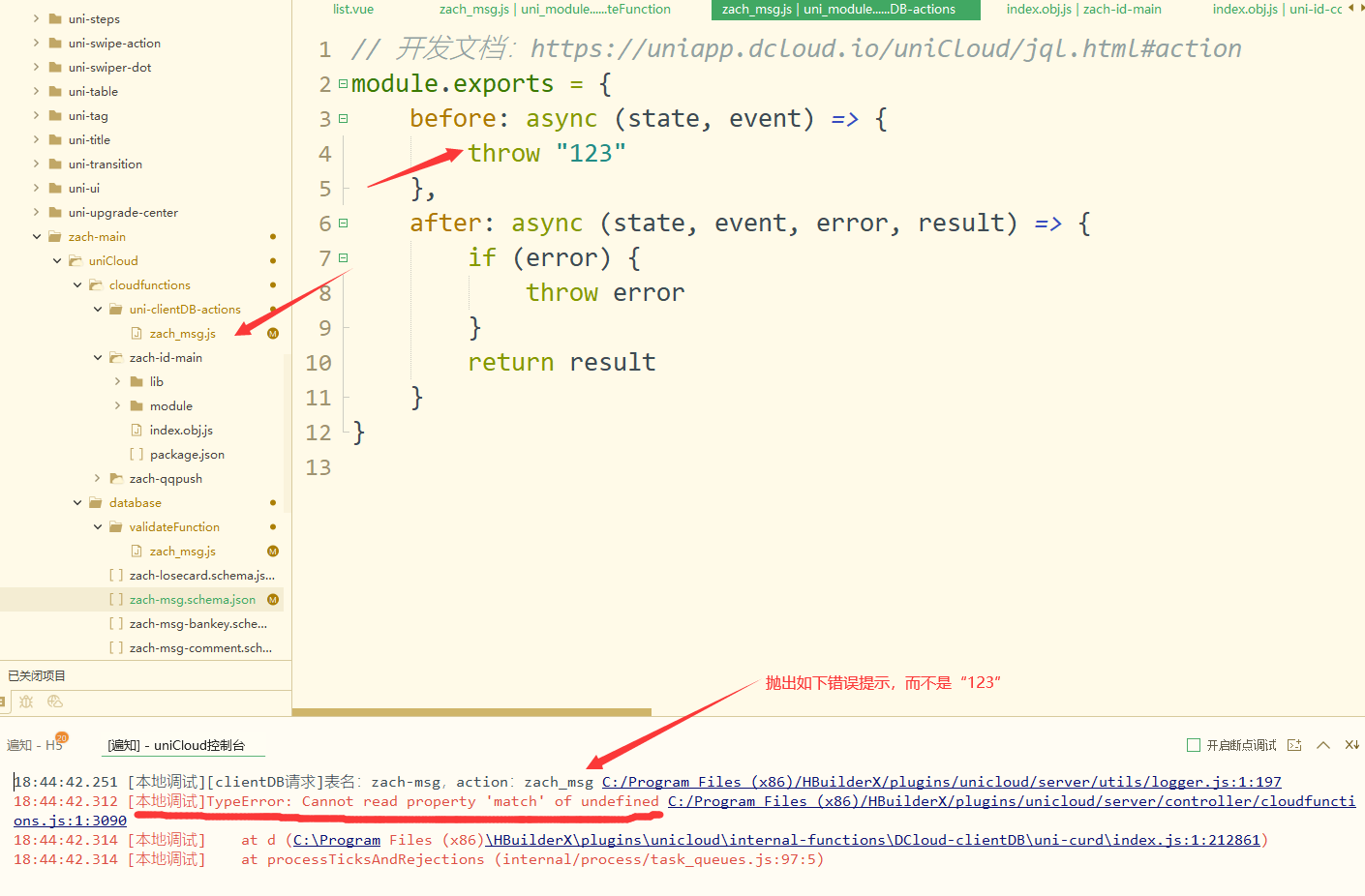Click file icon of zach_msg.js under validateFunction
The width and height of the screenshot is (1365, 896).
136,552
